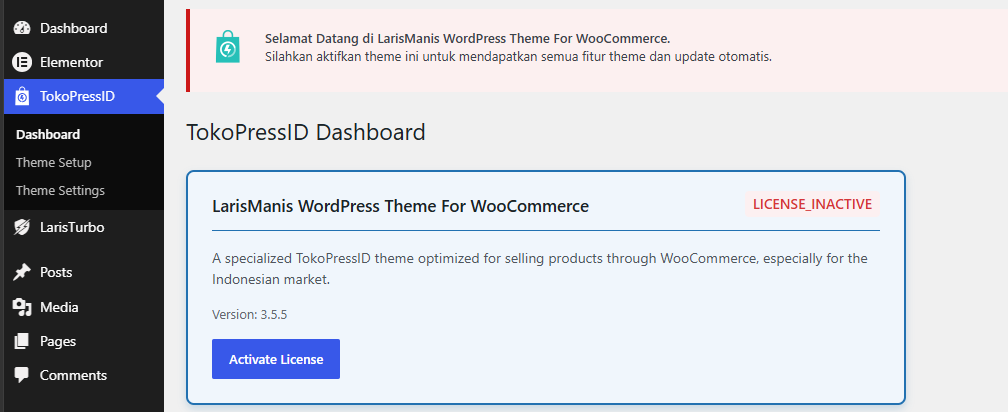
Task: Click the Pages icon in sidebar
Action: pyautogui.click(x=22, y=341)
